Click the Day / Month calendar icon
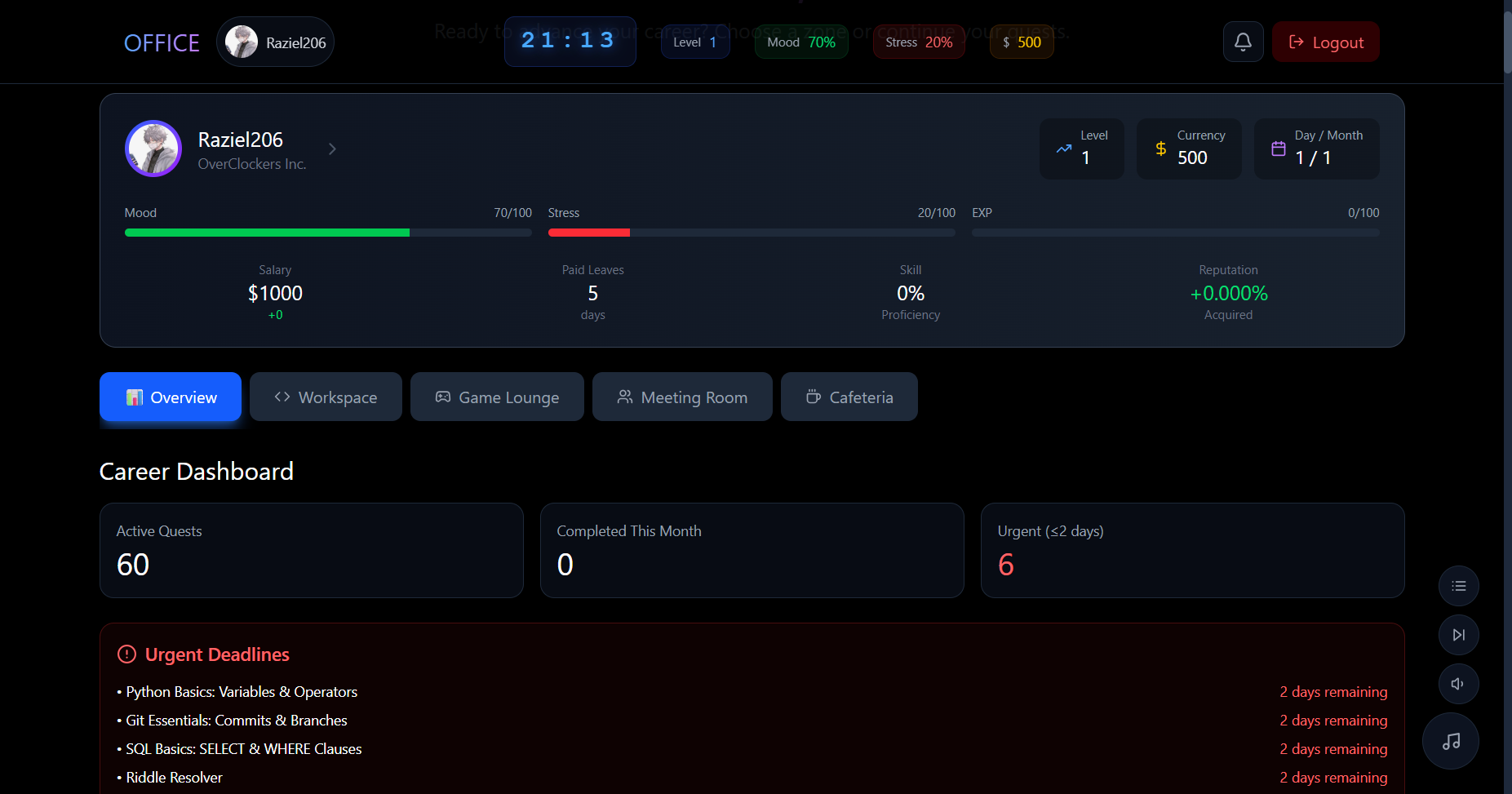 point(1279,149)
